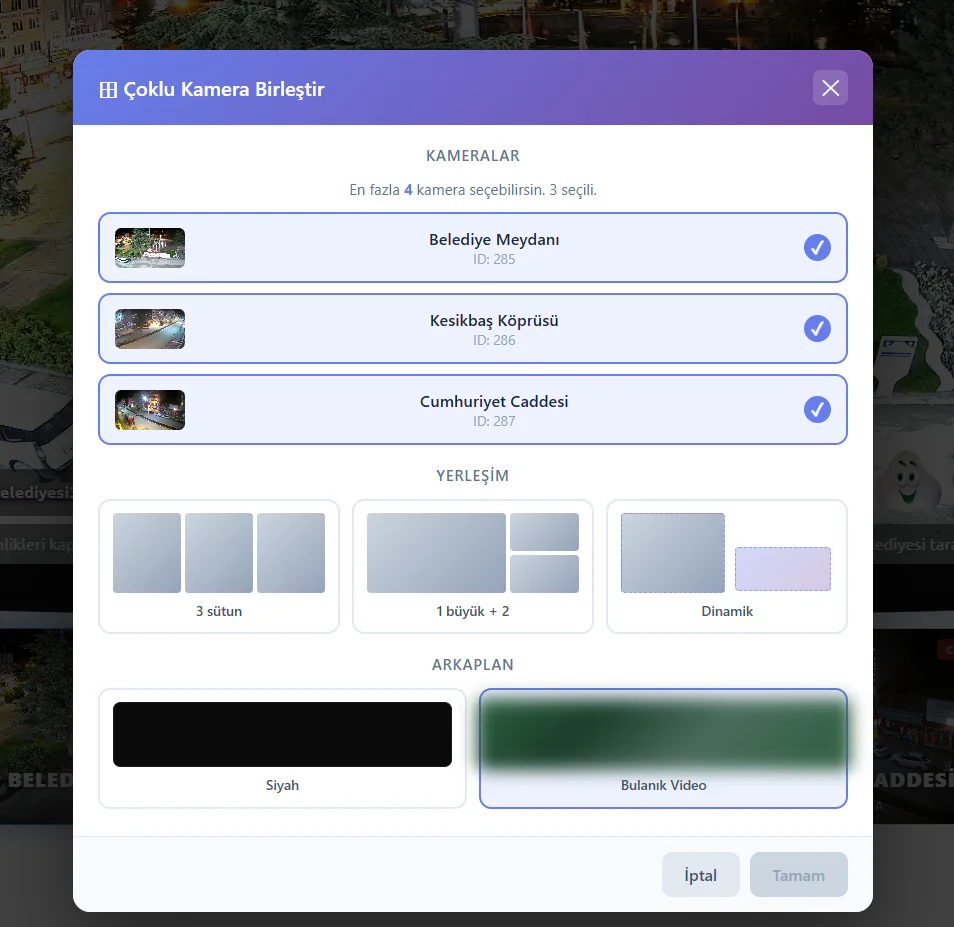Choose the 3 sütun layout

click(x=219, y=566)
